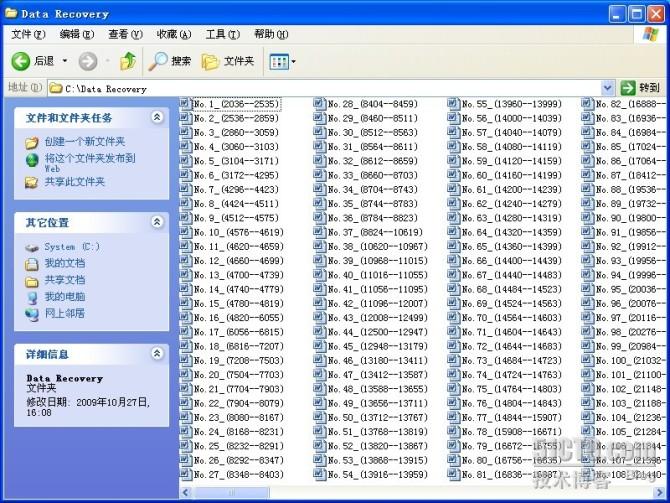Click 共享此文件夹 link
The width and height of the screenshot is (670, 503).
pos(75,182)
